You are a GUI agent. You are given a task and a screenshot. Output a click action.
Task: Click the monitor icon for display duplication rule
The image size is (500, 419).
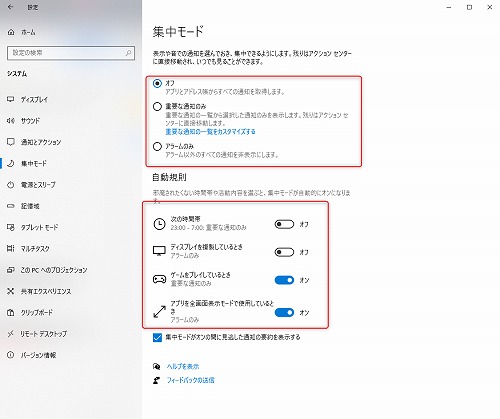point(159,251)
